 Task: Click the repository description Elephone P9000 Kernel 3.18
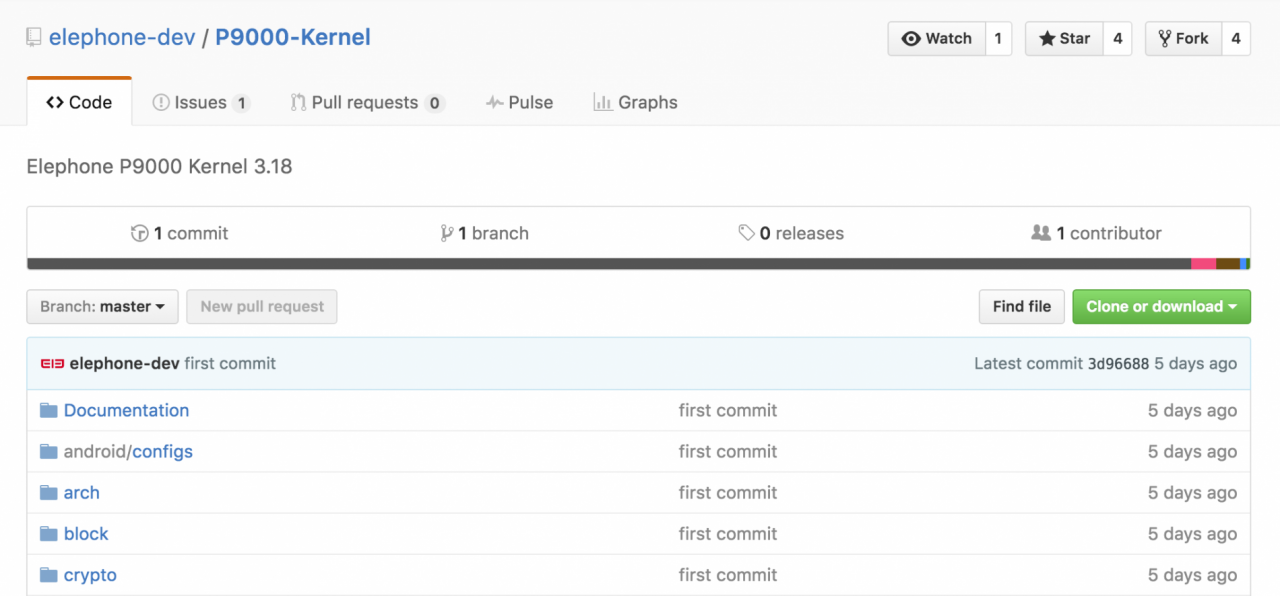(x=160, y=167)
